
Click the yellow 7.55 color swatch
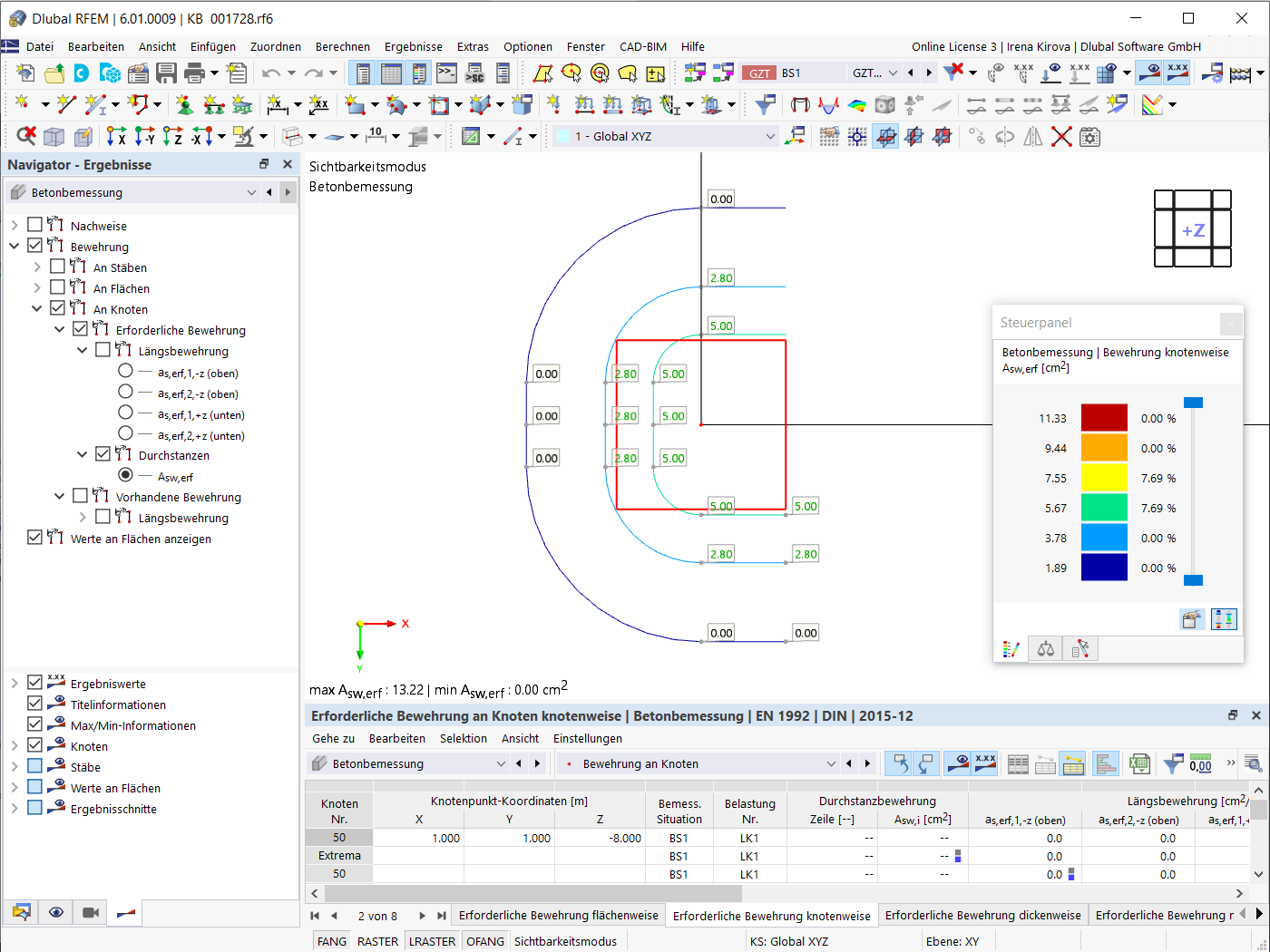click(1104, 478)
